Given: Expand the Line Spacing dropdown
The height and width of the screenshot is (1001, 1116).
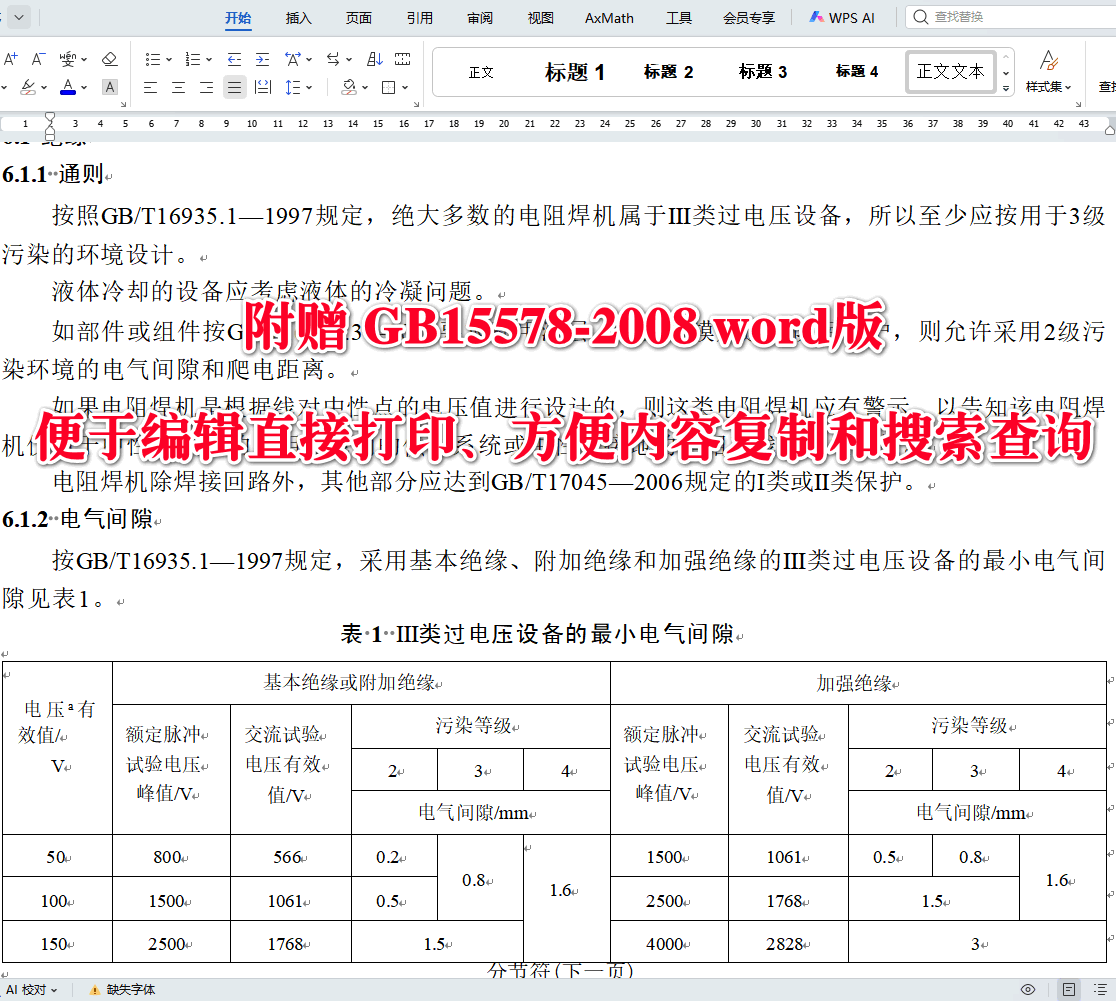Looking at the screenshot, I should [x=310, y=87].
